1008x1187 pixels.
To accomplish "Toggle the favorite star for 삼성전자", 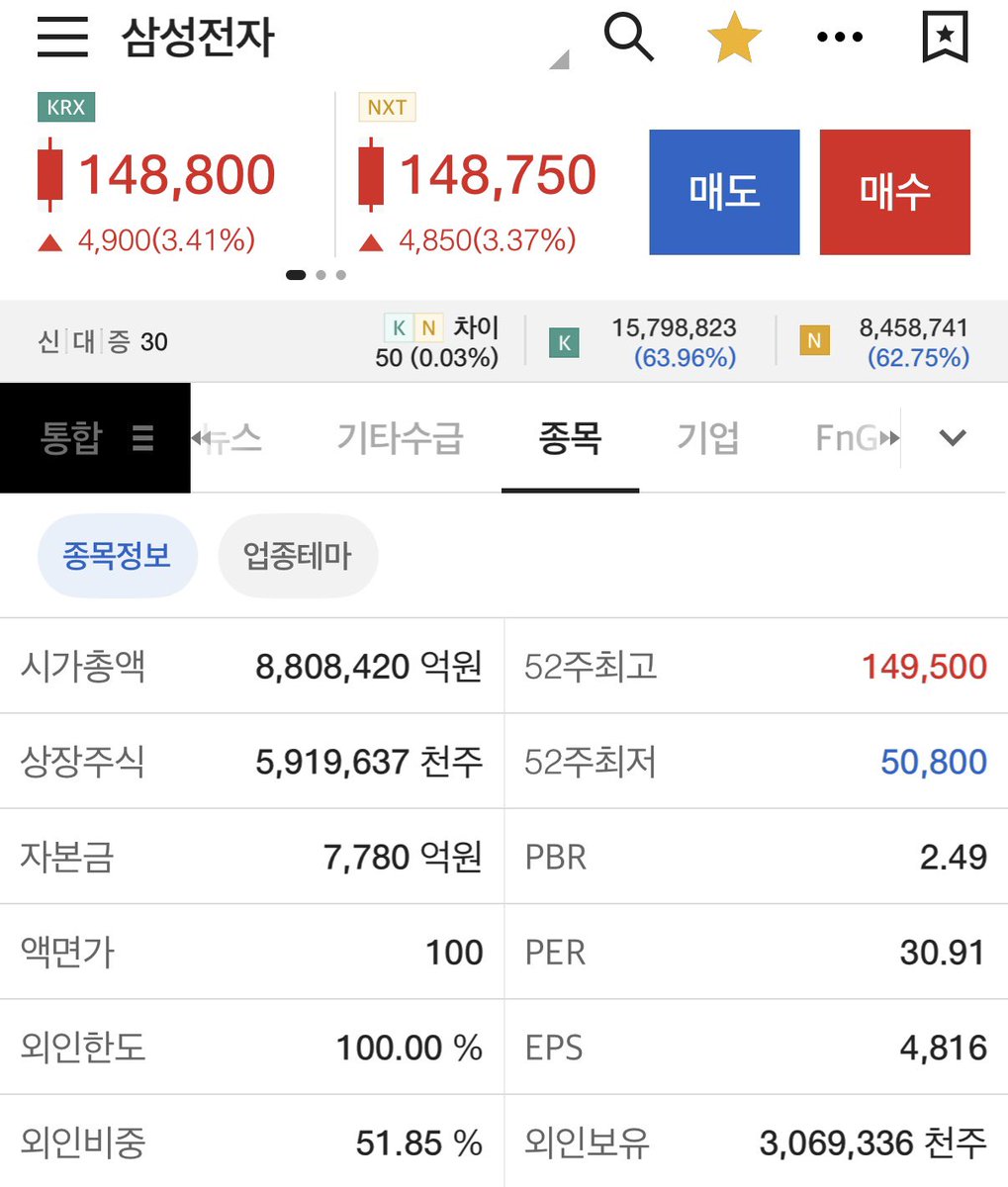I will tap(734, 37).
